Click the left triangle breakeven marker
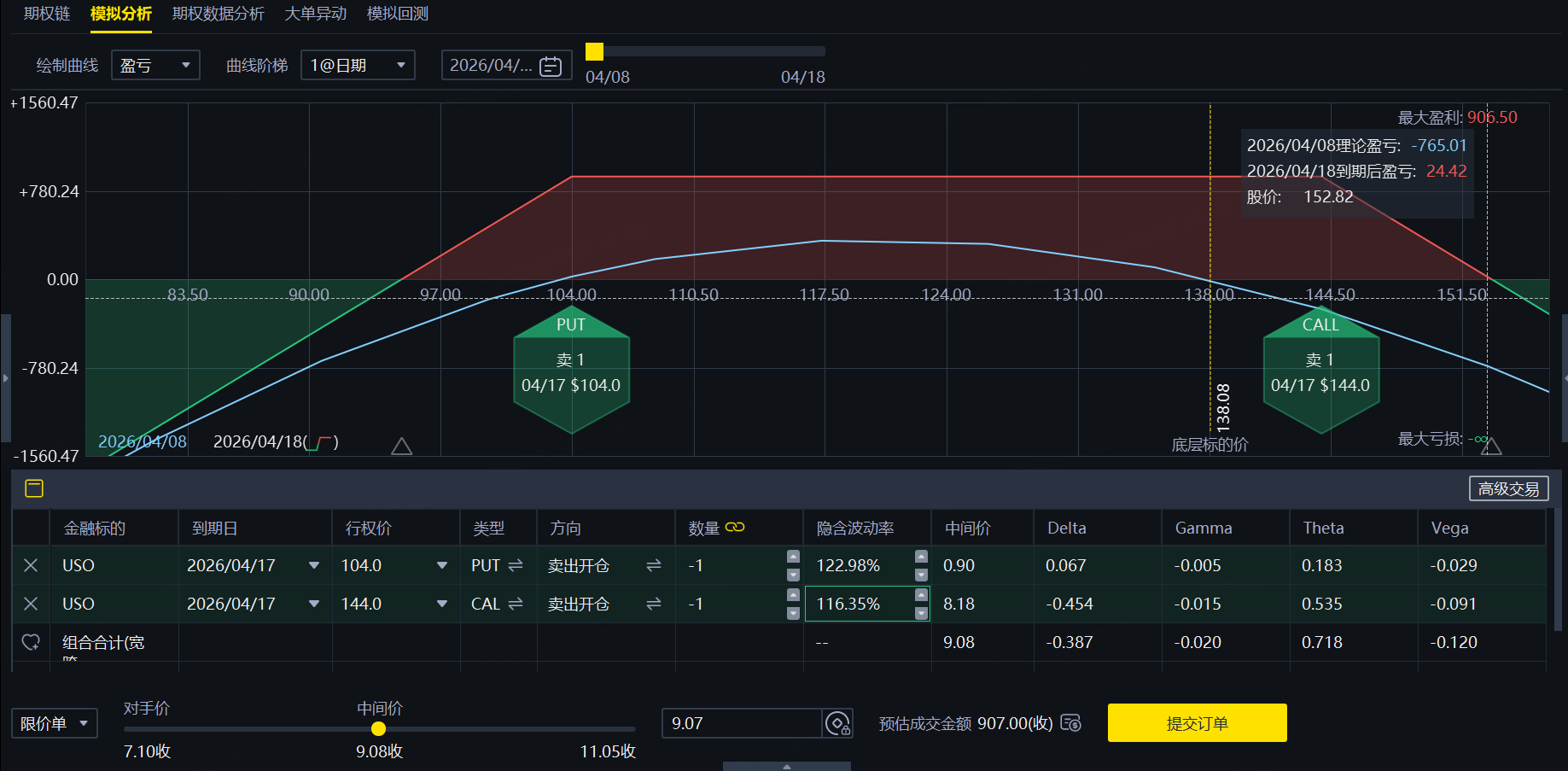Screen dimensions: 1568x771 click(x=401, y=446)
